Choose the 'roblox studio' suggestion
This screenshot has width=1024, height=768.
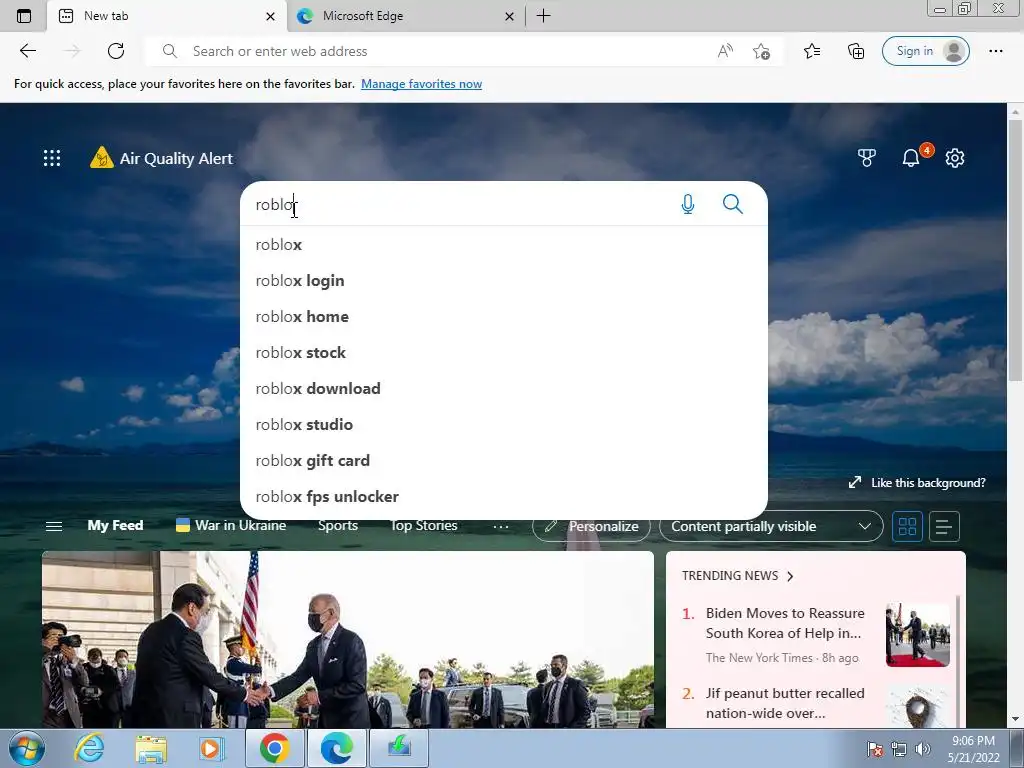504,424
